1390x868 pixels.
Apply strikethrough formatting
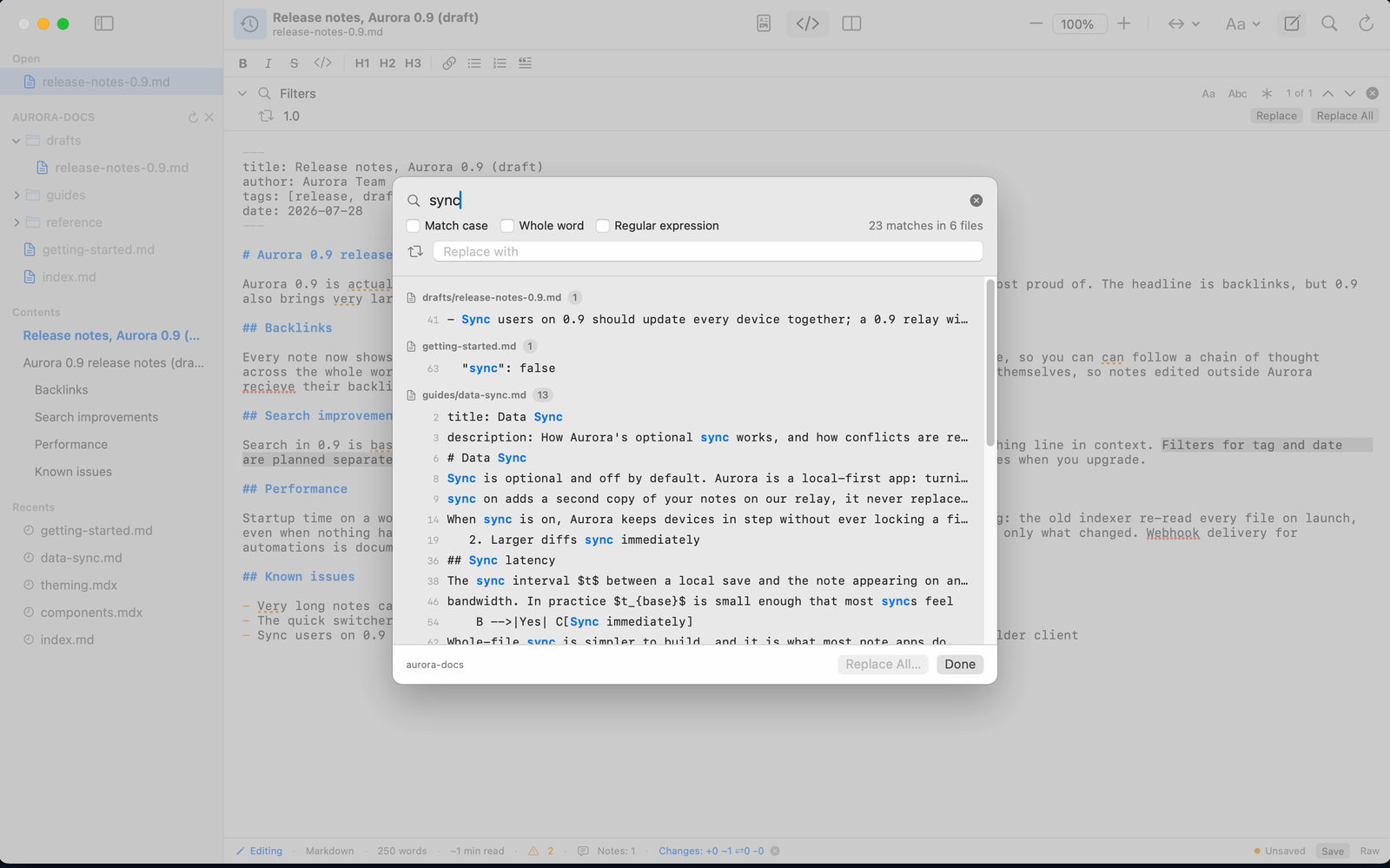click(x=295, y=63)
